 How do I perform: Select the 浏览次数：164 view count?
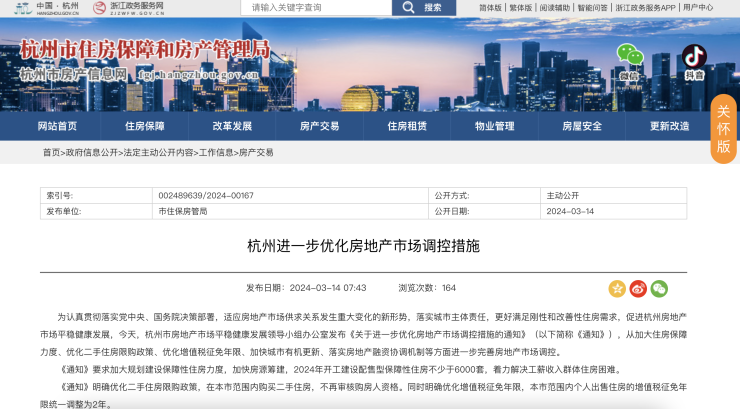pos(427,288)
